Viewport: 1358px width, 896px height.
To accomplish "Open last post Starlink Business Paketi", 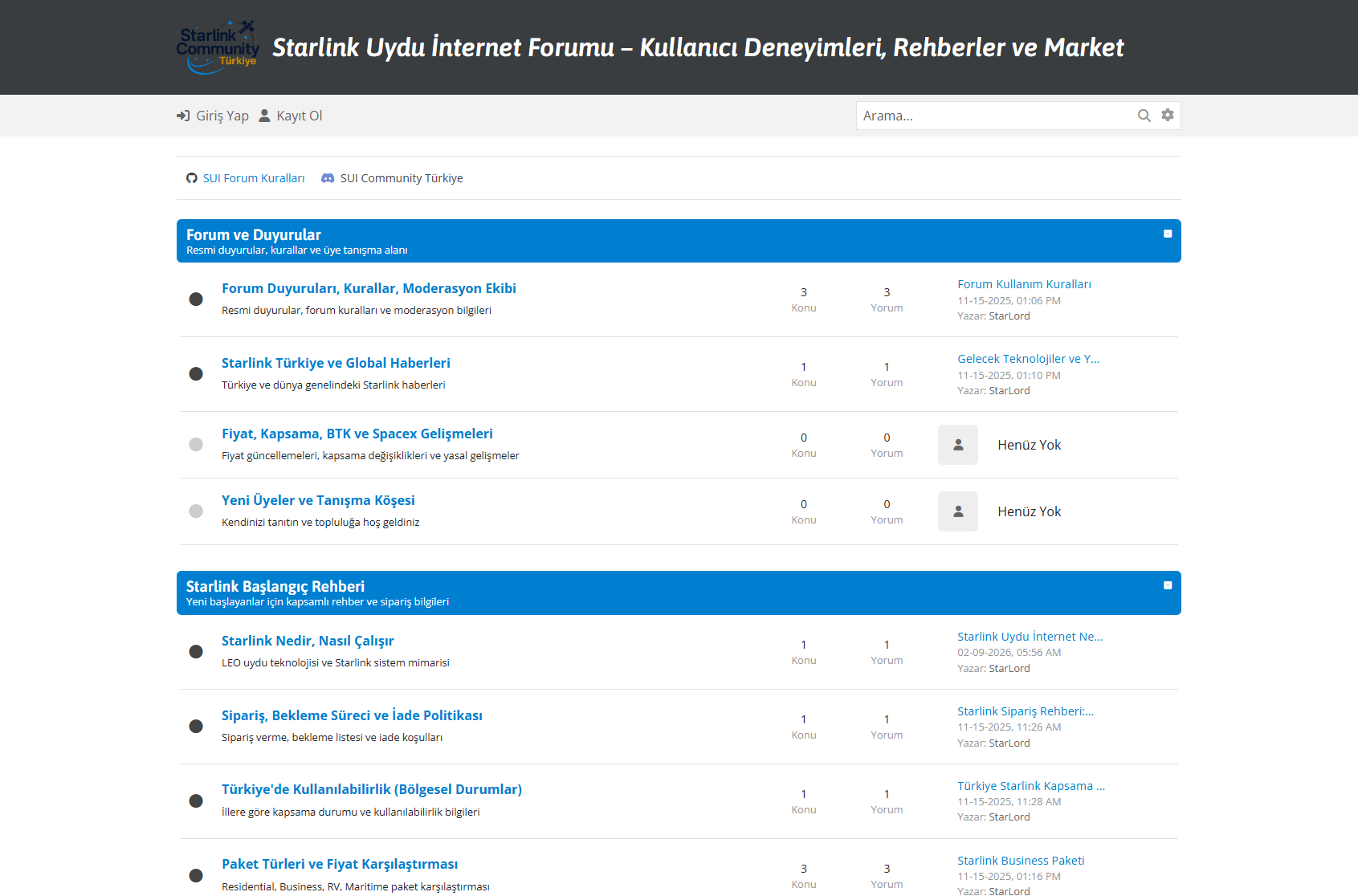I will [1021, 861].
